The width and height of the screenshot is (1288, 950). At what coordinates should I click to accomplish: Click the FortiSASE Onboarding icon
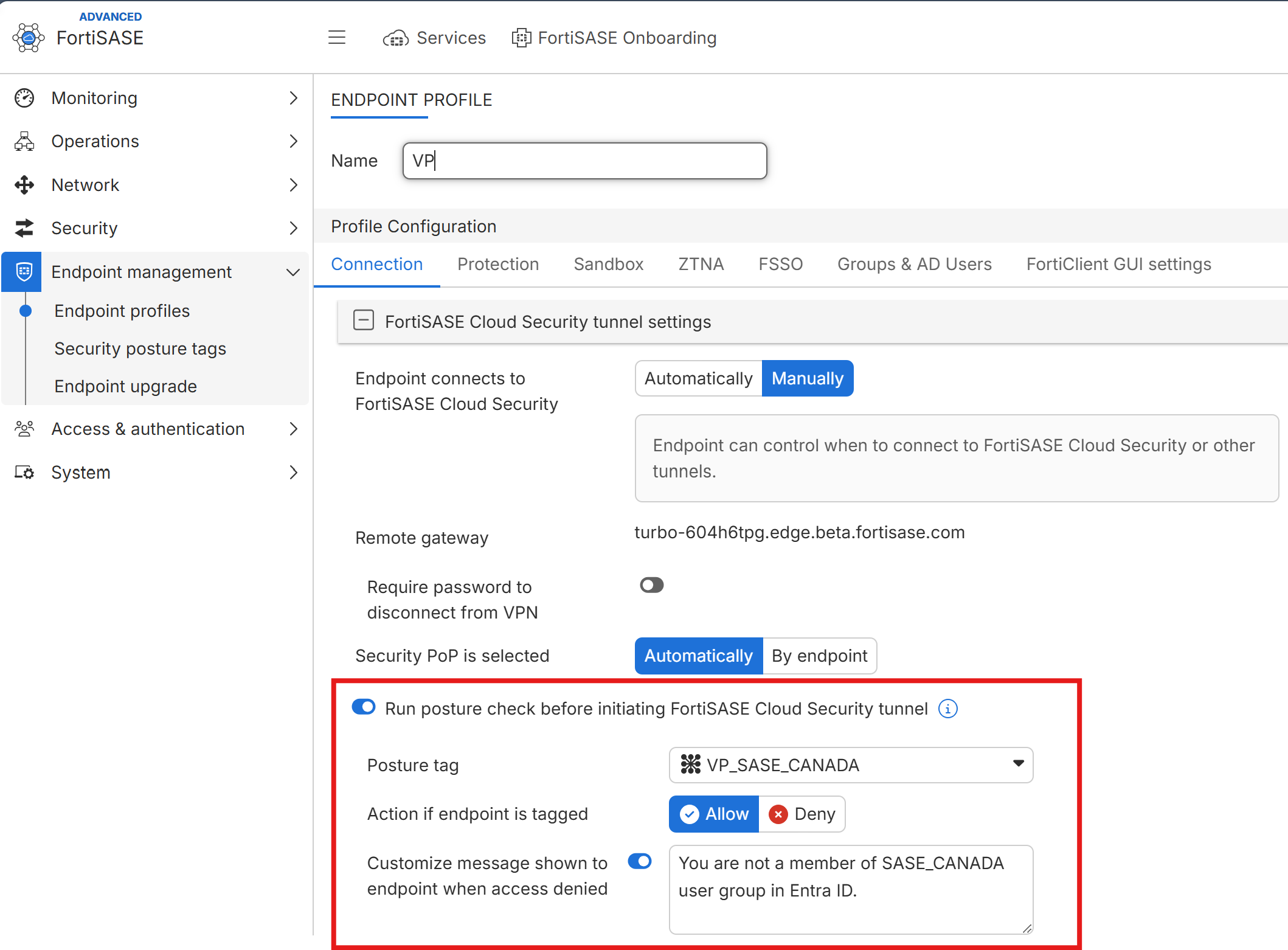pos(521,38)
